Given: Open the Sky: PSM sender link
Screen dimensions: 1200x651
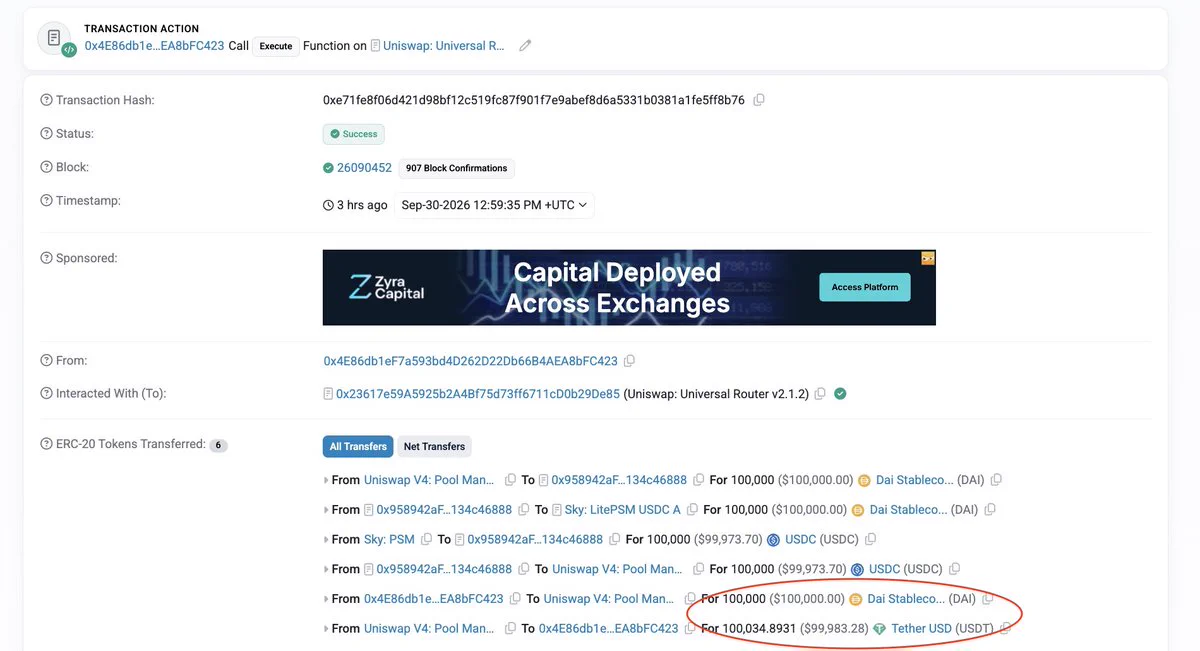Looking at the screenshot, I should (389, 540).
